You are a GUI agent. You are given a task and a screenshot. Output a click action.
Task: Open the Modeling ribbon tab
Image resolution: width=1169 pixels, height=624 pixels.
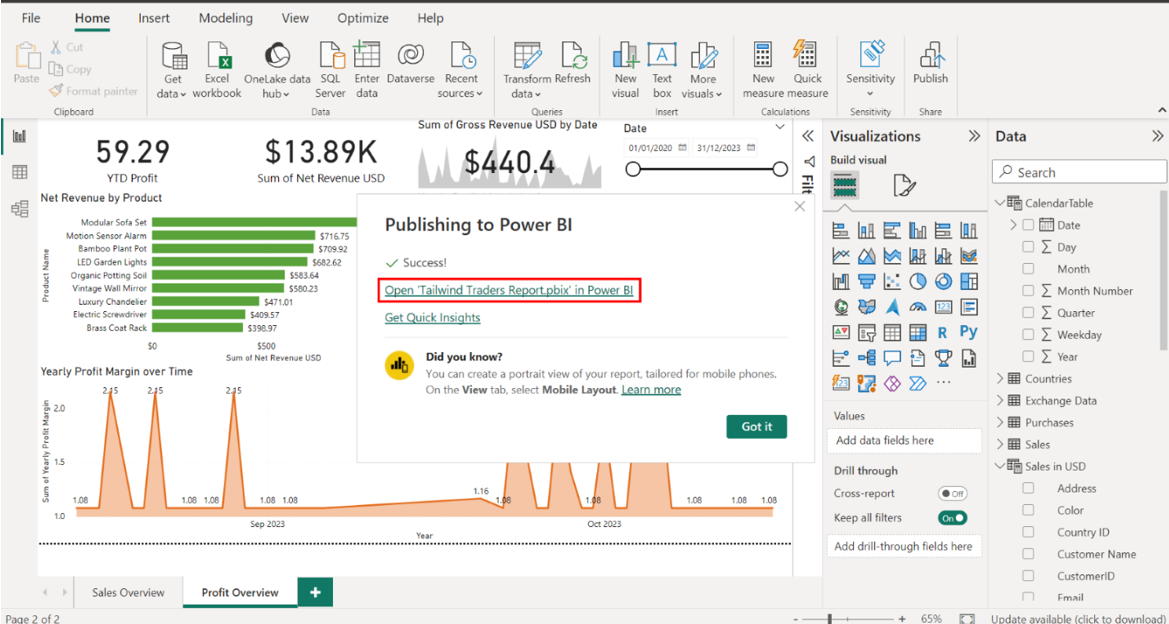(x=225, y=18)
